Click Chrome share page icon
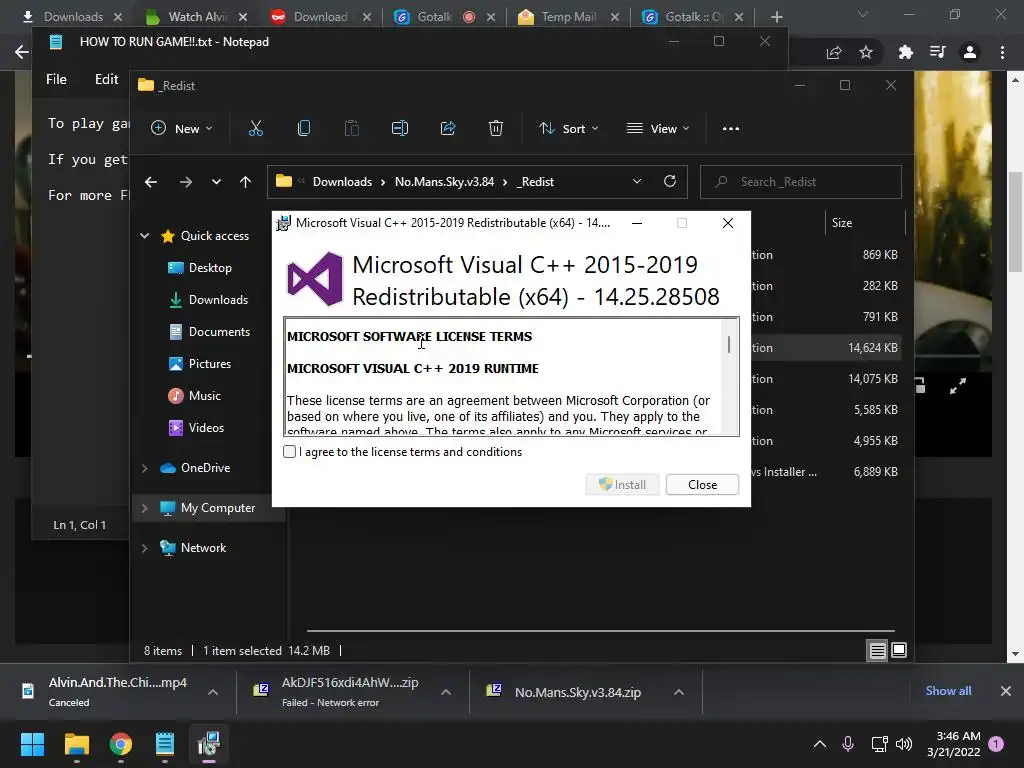The width and height of the screenshot is (1024, 768). tap(834, 52)
